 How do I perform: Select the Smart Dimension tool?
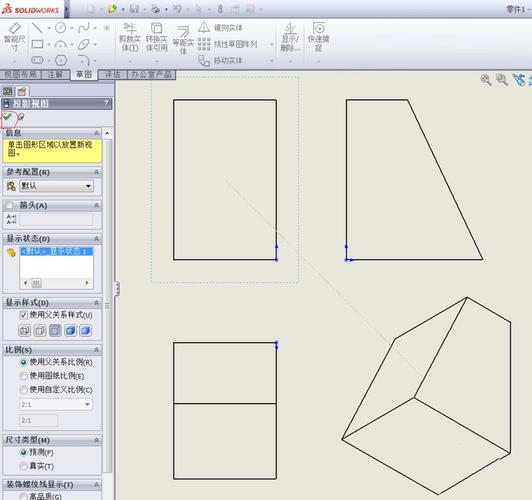(14, 37)
